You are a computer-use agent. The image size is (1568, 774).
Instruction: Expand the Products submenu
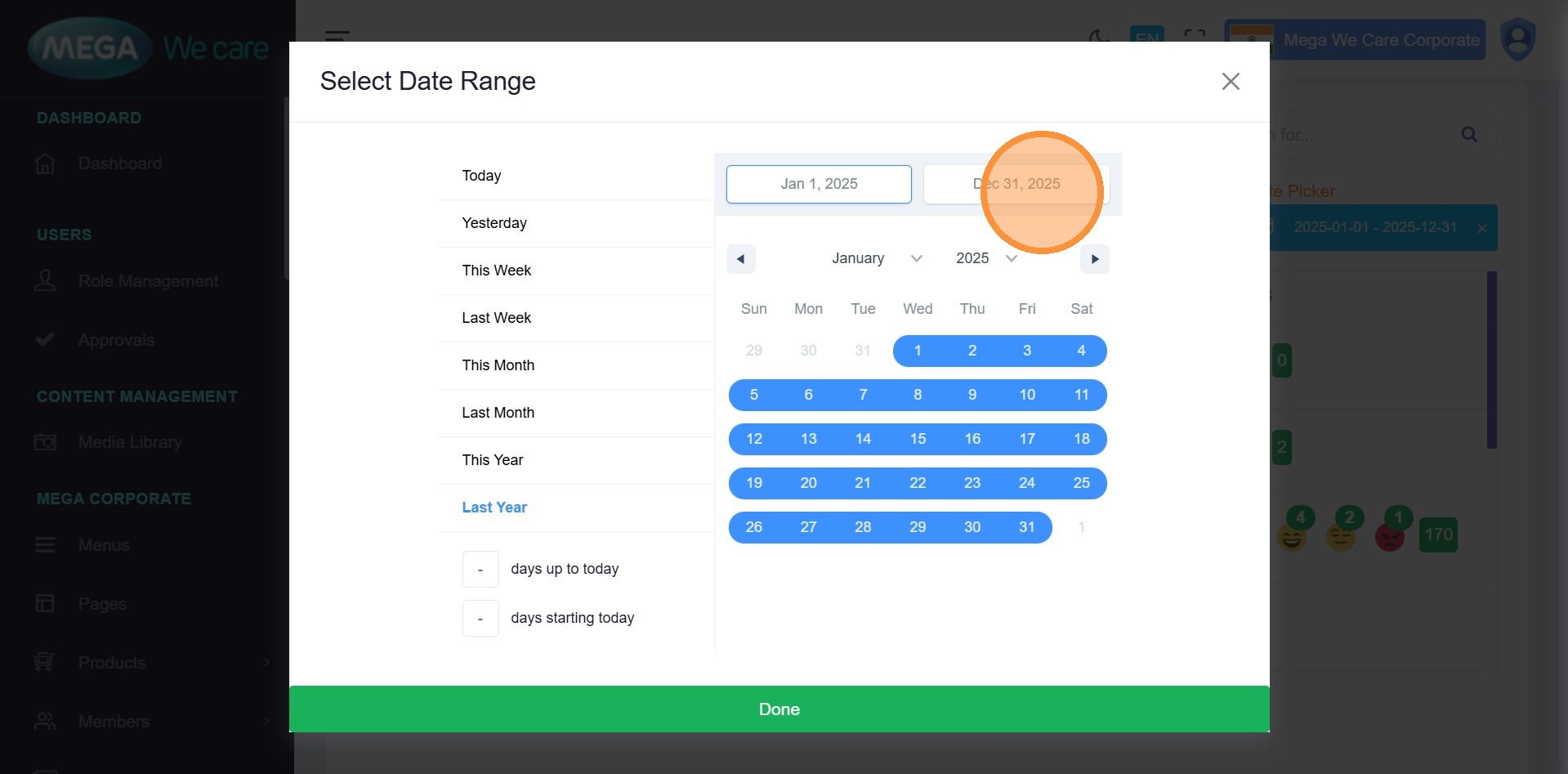tap(266, 663)
